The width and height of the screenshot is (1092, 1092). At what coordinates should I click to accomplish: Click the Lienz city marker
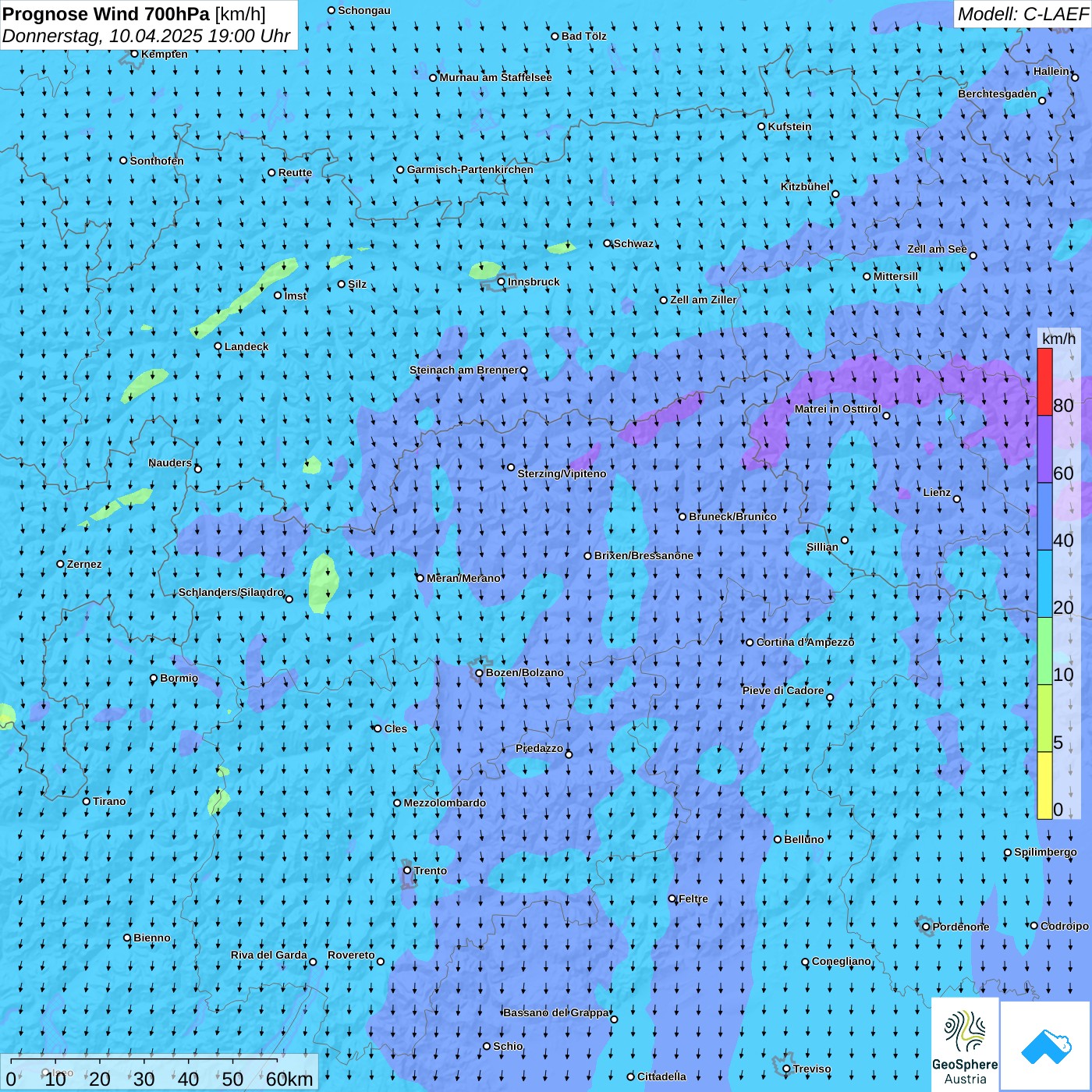957,499
